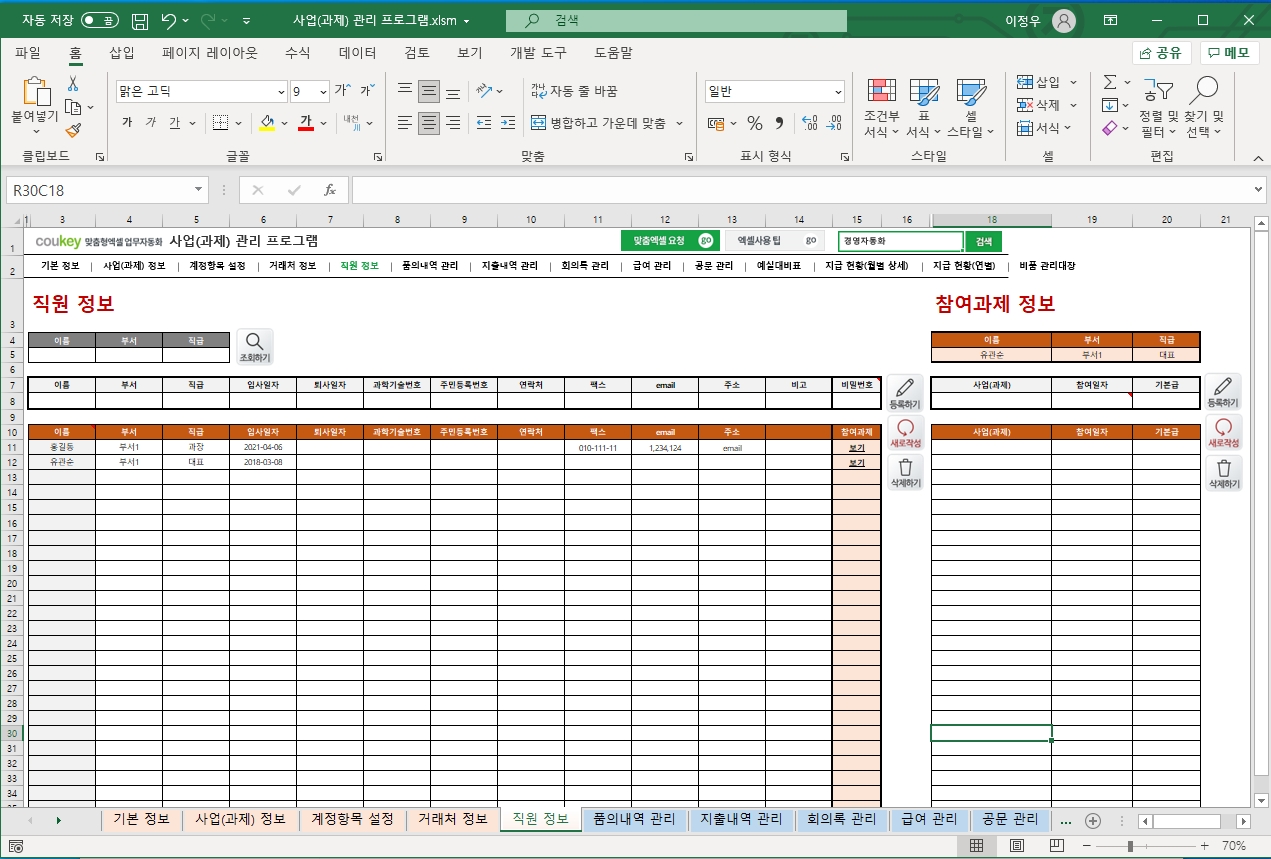Click employee 삭제하기 trash icon
1271x859 pixels.
tap(905, 472)
